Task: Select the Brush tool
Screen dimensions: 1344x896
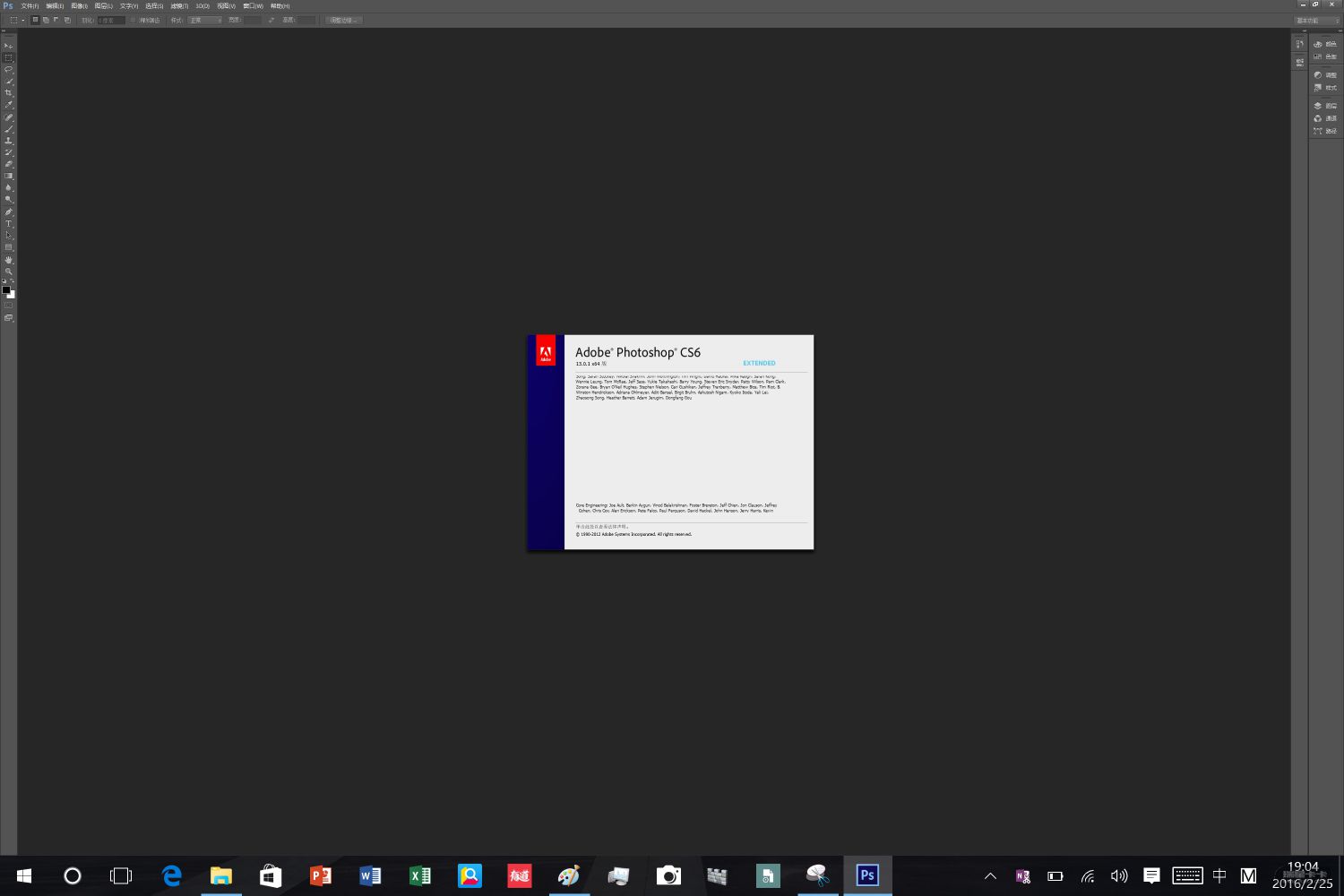Action: point(9,129)
